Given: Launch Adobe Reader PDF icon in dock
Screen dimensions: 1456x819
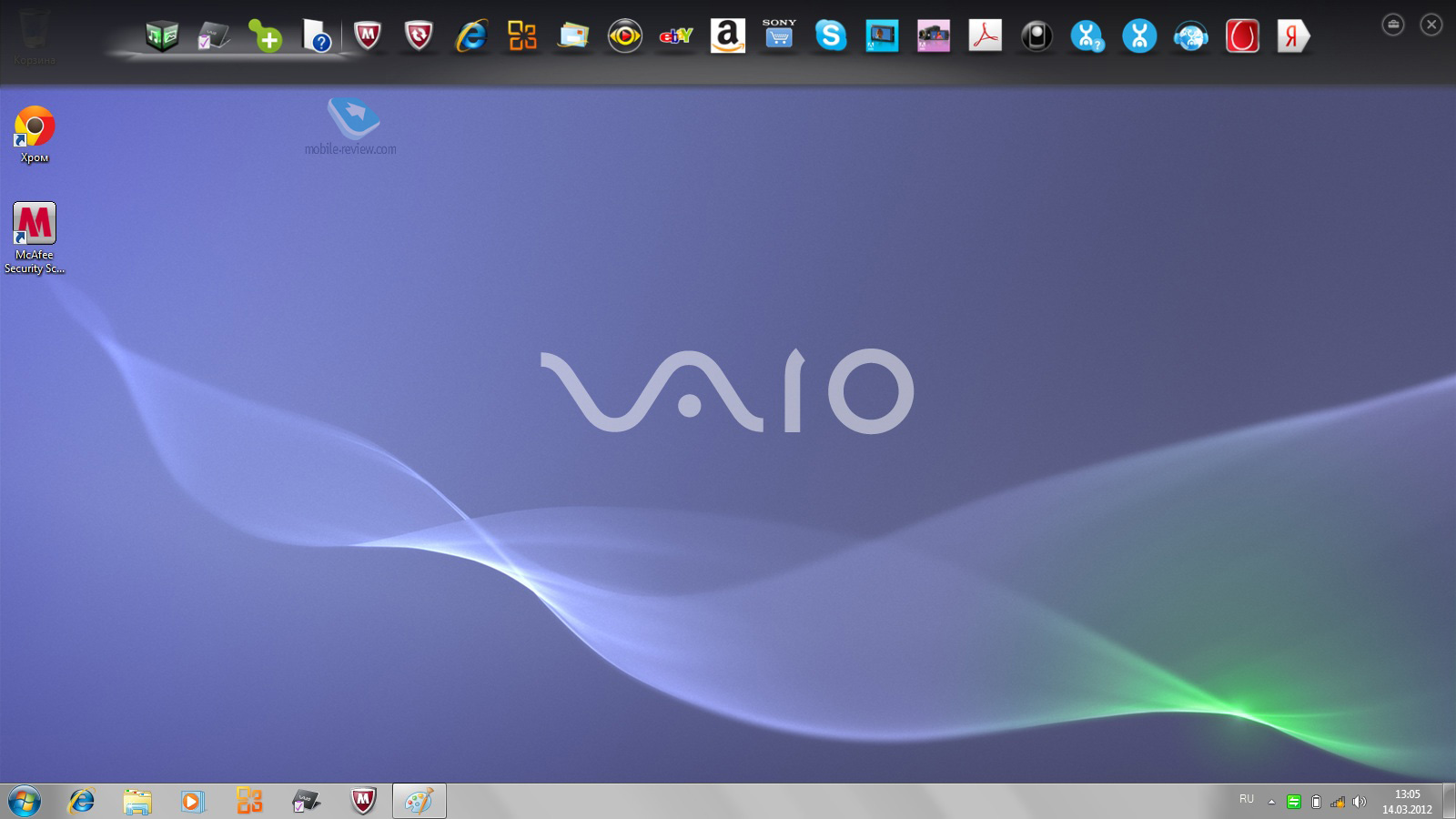Looking at the screenshot, I should click(985, 36).
